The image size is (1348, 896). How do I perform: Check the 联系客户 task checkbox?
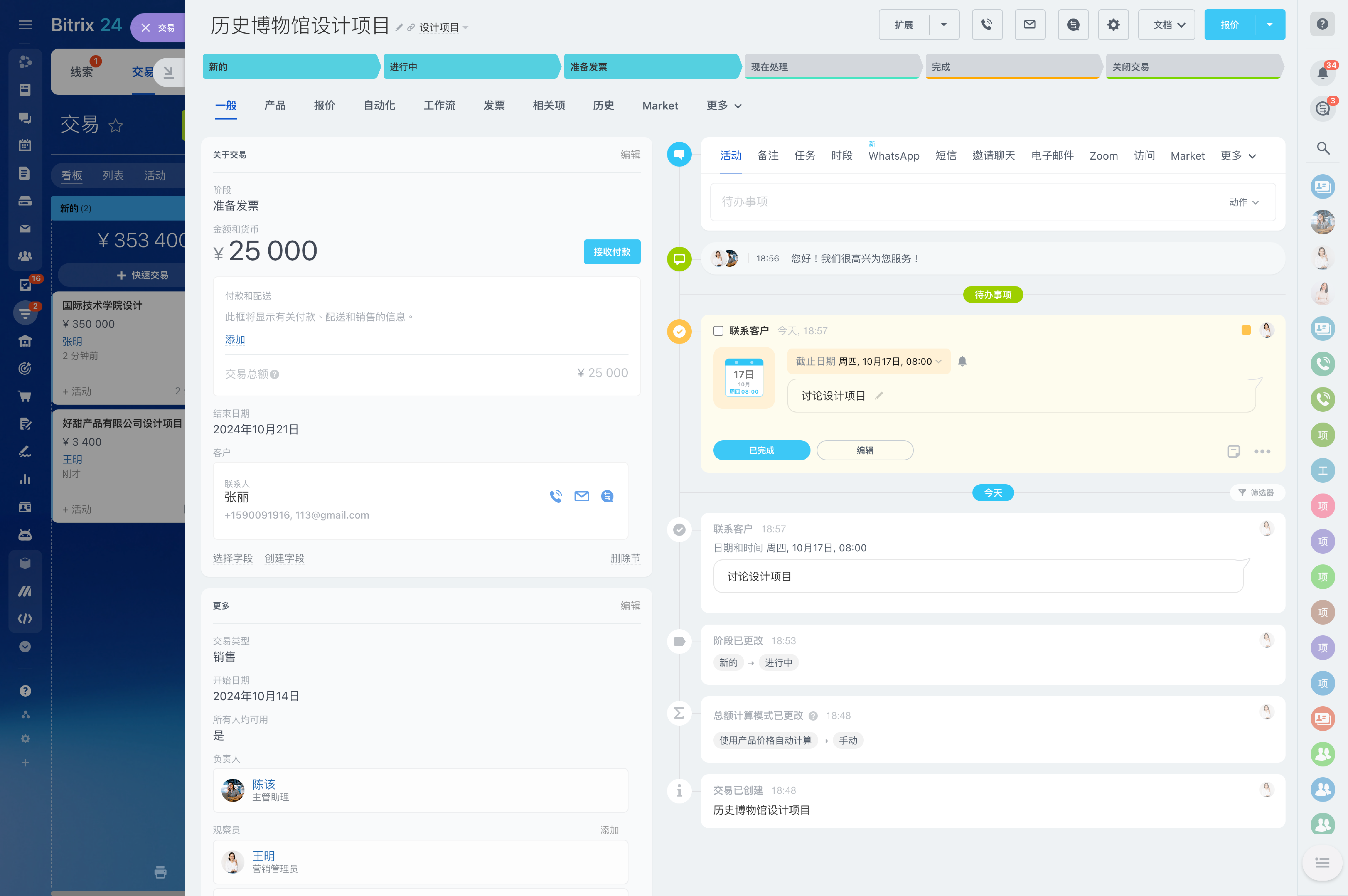718,331
